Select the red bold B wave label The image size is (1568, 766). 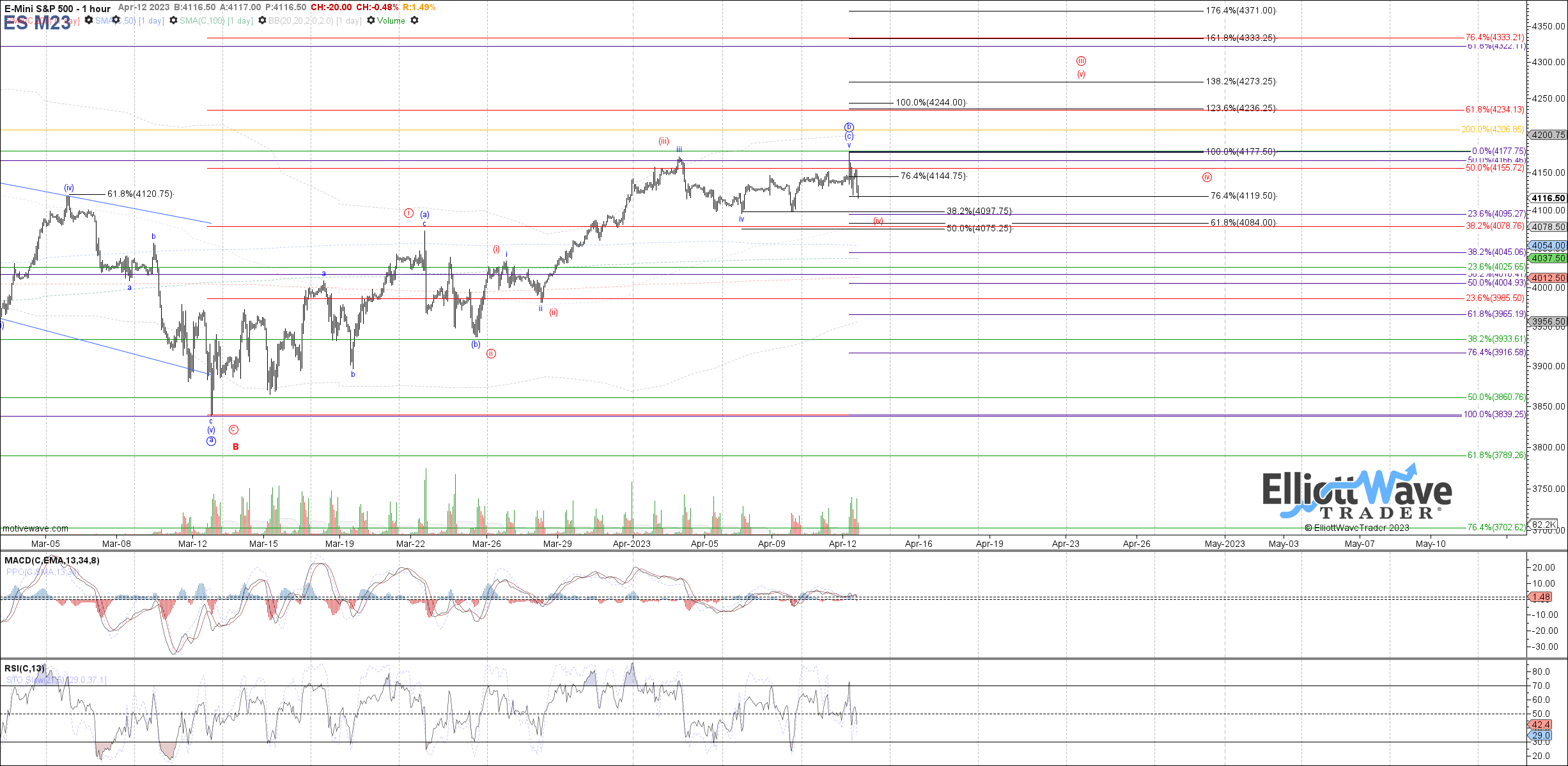(236, 447)
